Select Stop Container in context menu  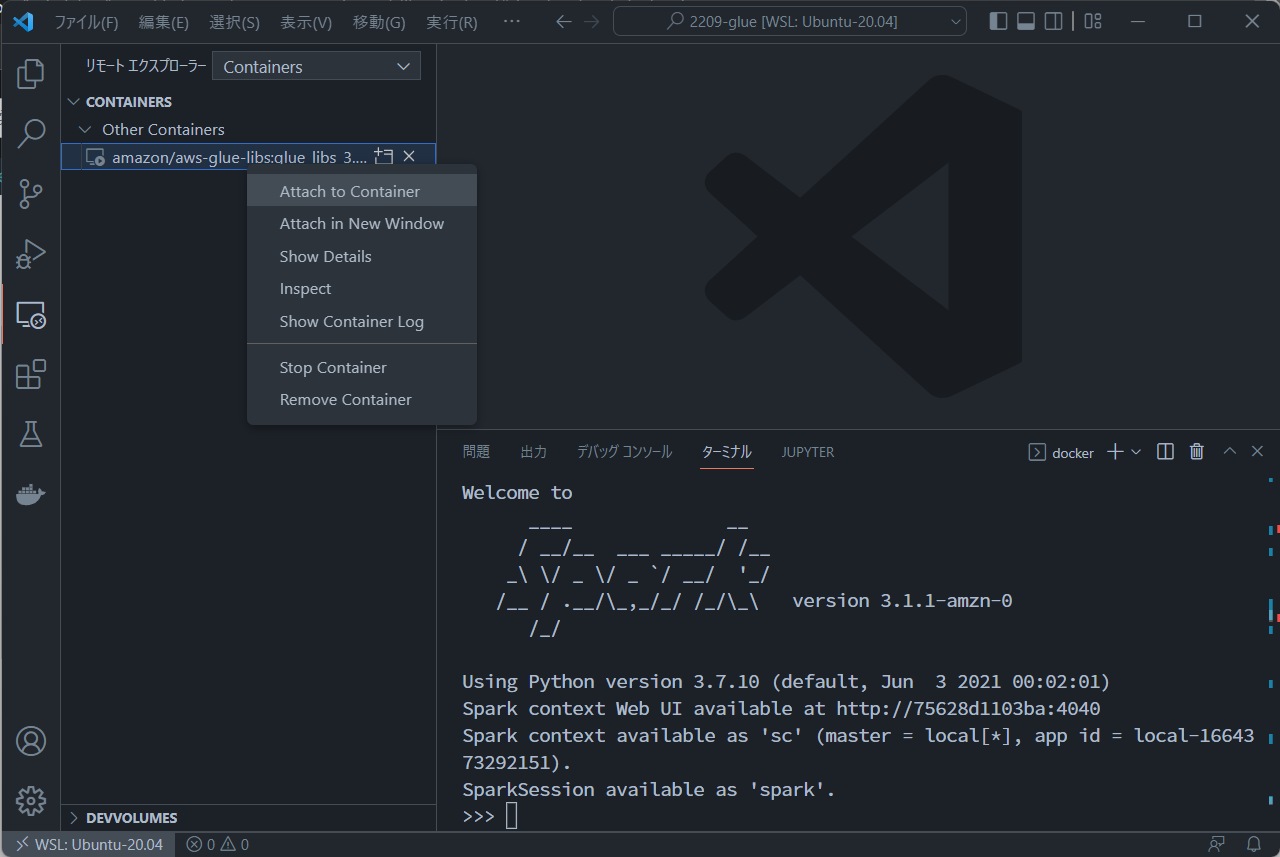point(333,367)
